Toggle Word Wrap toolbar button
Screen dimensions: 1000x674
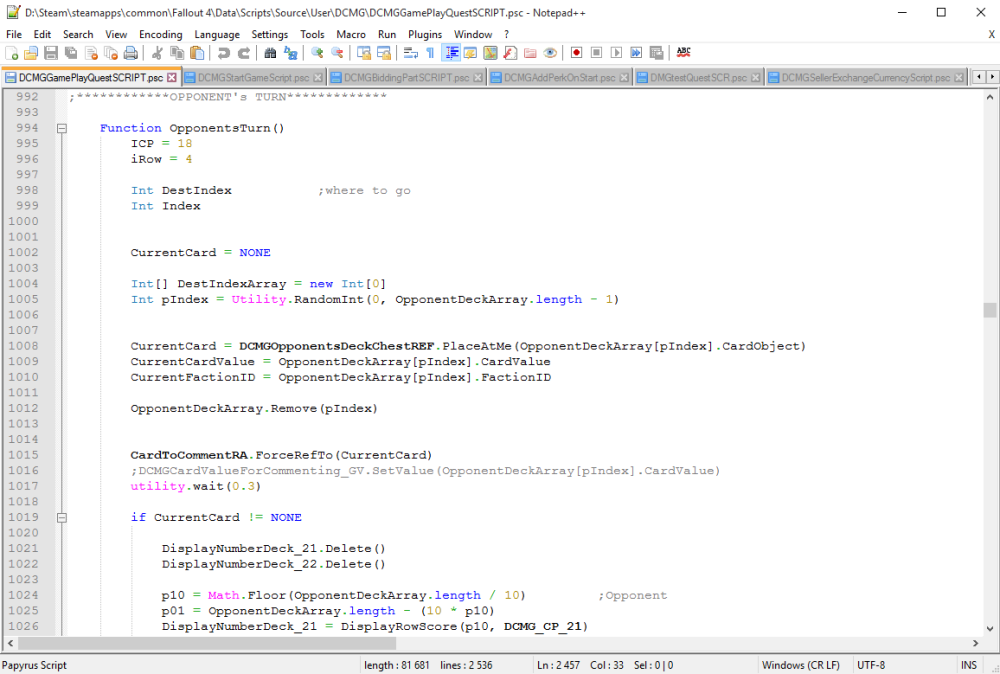tap(411, 53)
